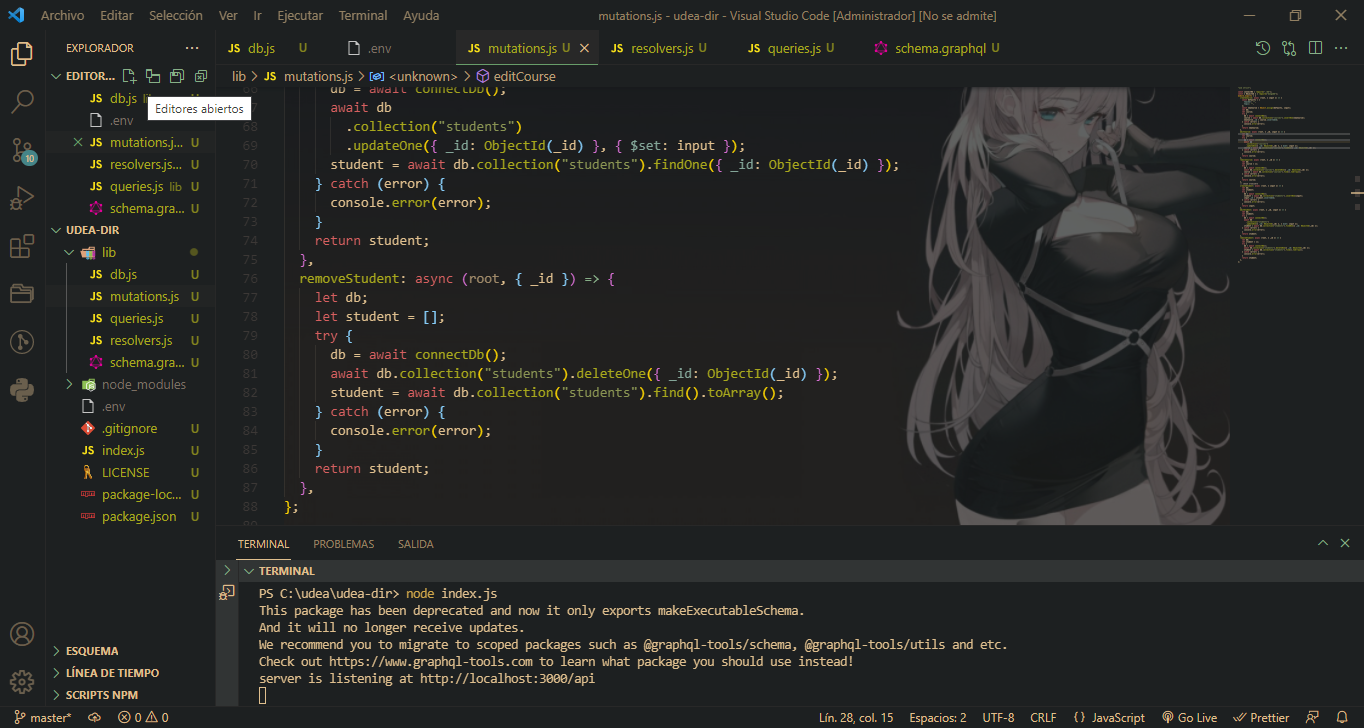The width and height of the screenshot is (1364, 728).
Task: Open the Search view in activity bar
Action: click(22, 101)
